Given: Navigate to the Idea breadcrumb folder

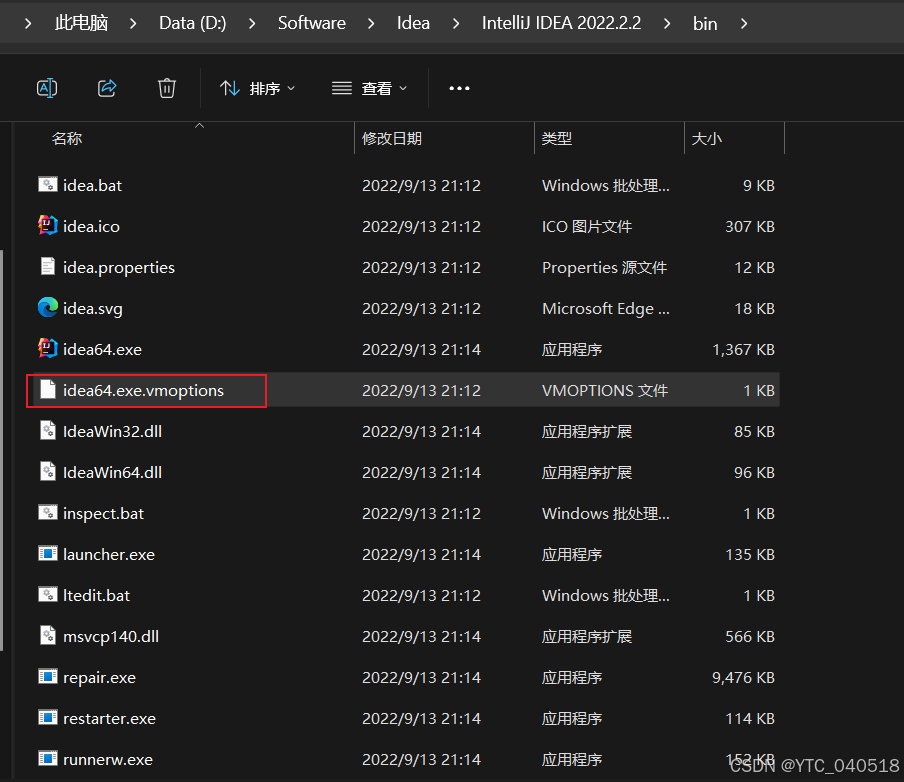Looking at the screenshot, I should (x=413, y=23).
